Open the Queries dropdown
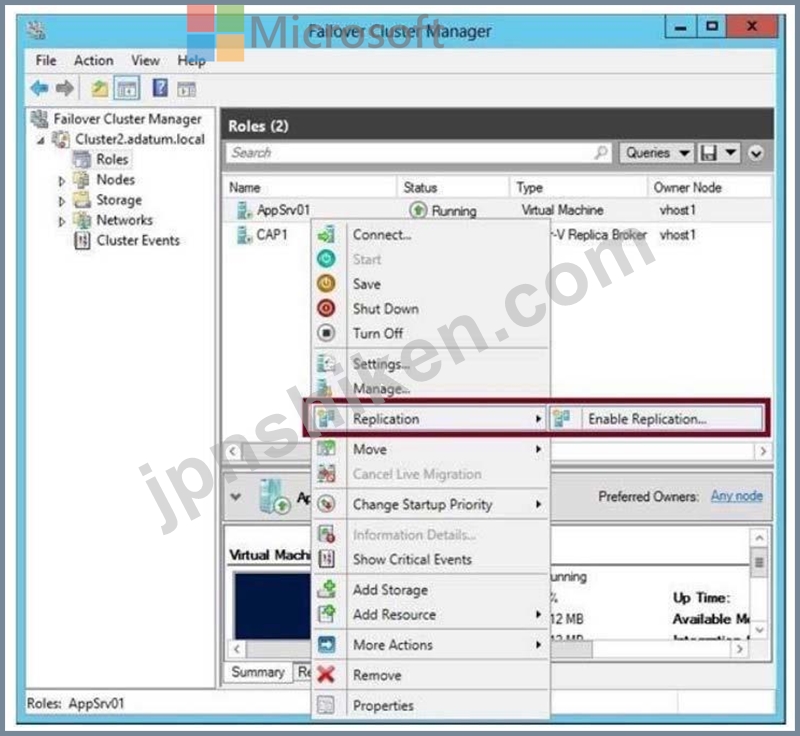This screenshot has height=736, width=800. click(657, 153)
